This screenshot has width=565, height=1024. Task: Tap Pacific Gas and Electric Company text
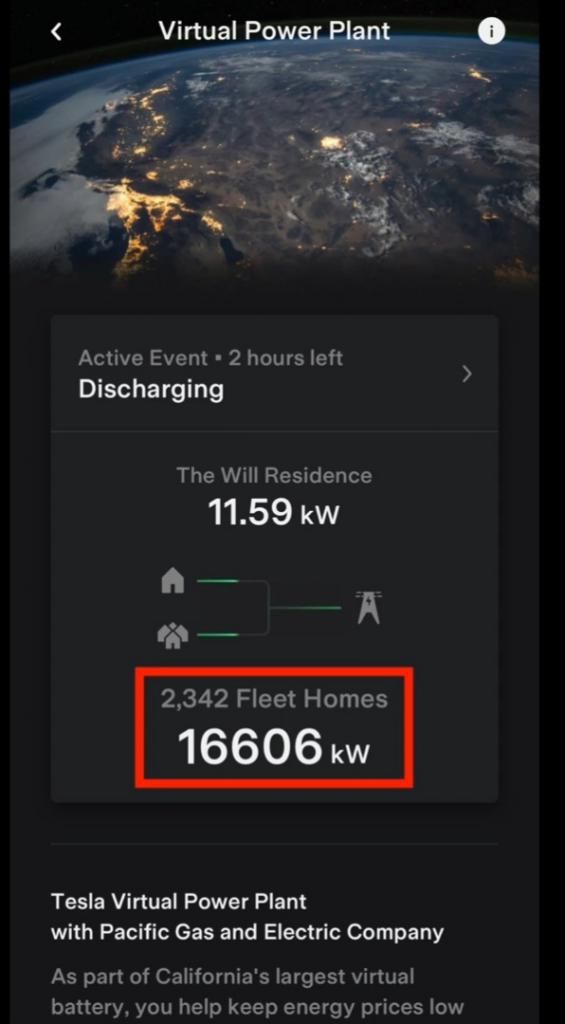click(272, 932)
